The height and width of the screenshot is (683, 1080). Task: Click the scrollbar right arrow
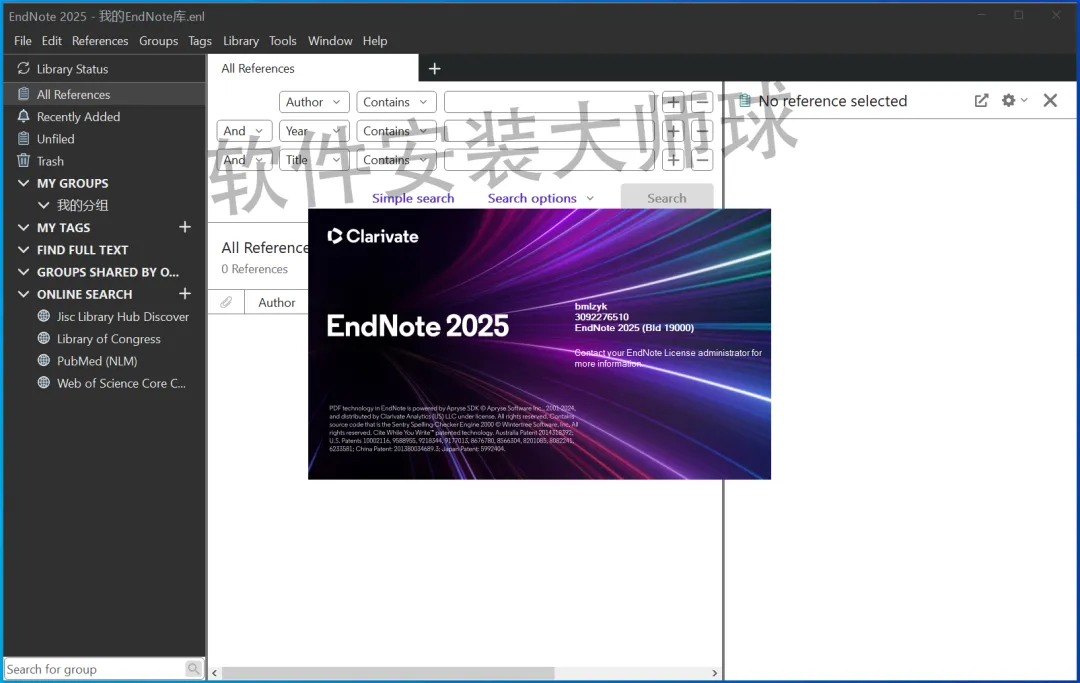click(714, 673)
